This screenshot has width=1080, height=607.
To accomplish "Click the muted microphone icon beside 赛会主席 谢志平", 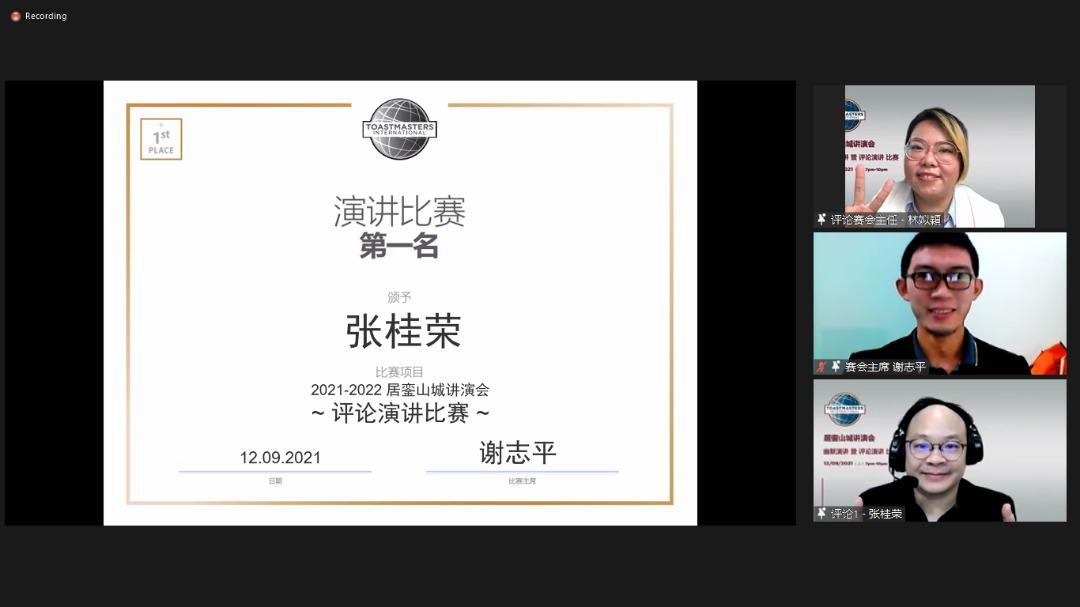I will [x=821, y=367].
